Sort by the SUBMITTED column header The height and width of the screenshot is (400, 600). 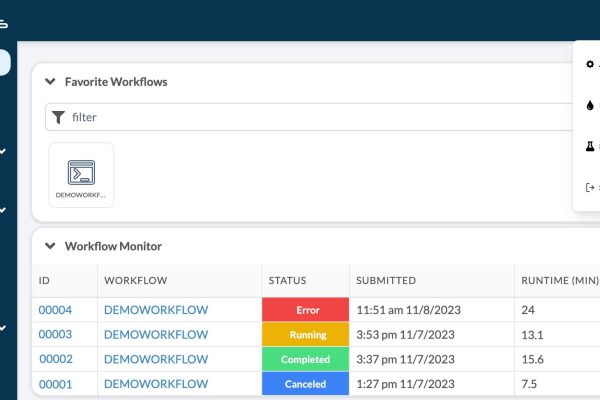pos(386,281)
